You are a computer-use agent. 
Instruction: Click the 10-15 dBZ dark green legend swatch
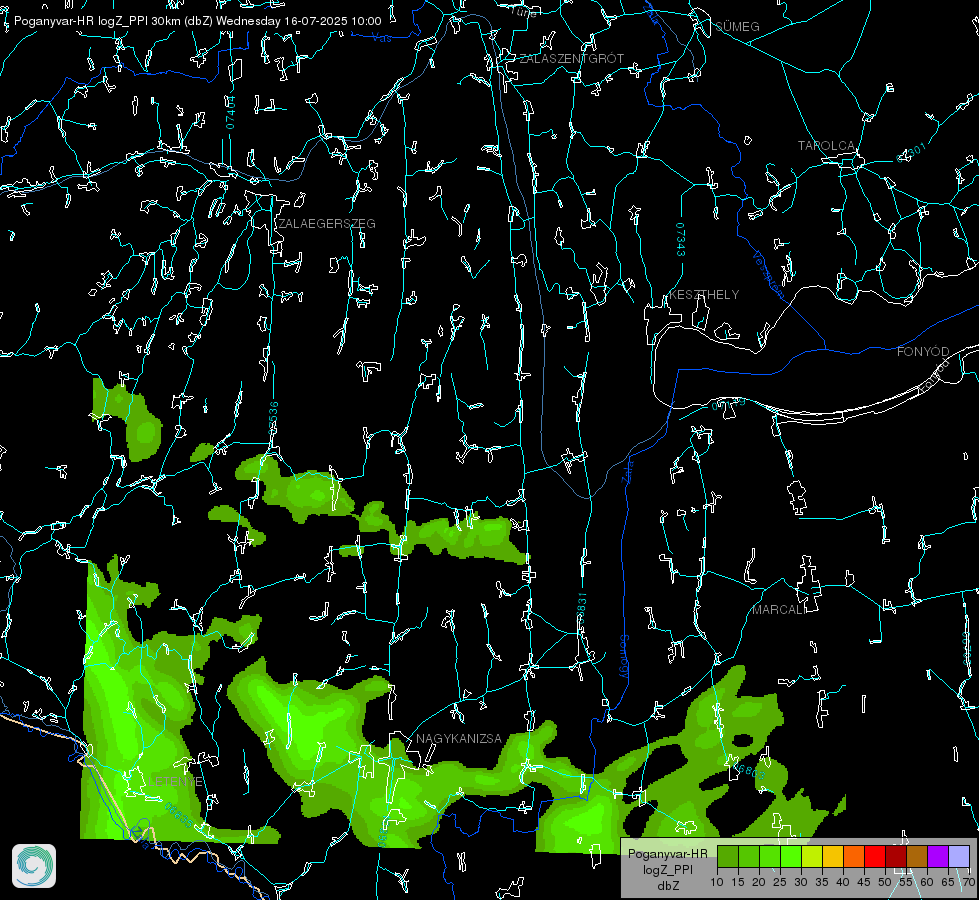[728, 856]
